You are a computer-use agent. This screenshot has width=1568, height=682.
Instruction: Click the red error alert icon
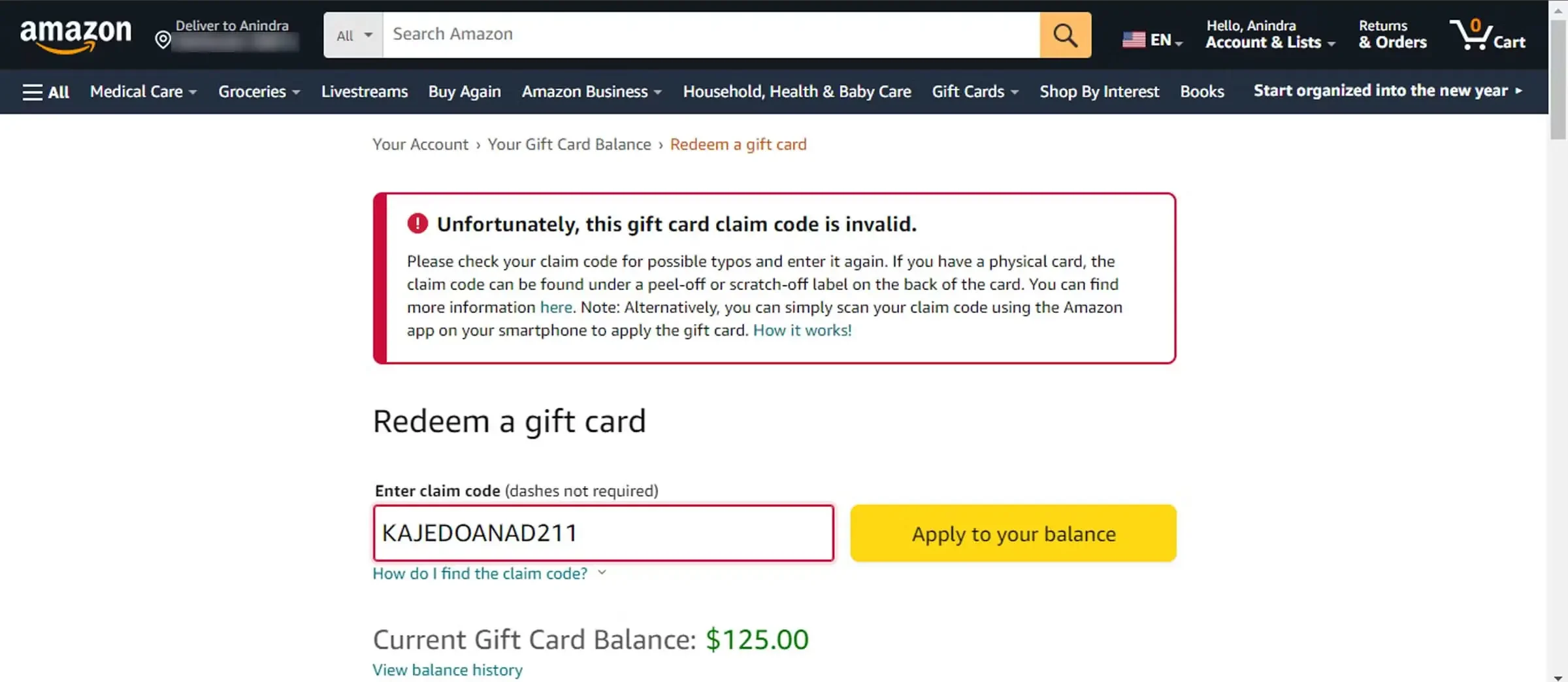417,224
